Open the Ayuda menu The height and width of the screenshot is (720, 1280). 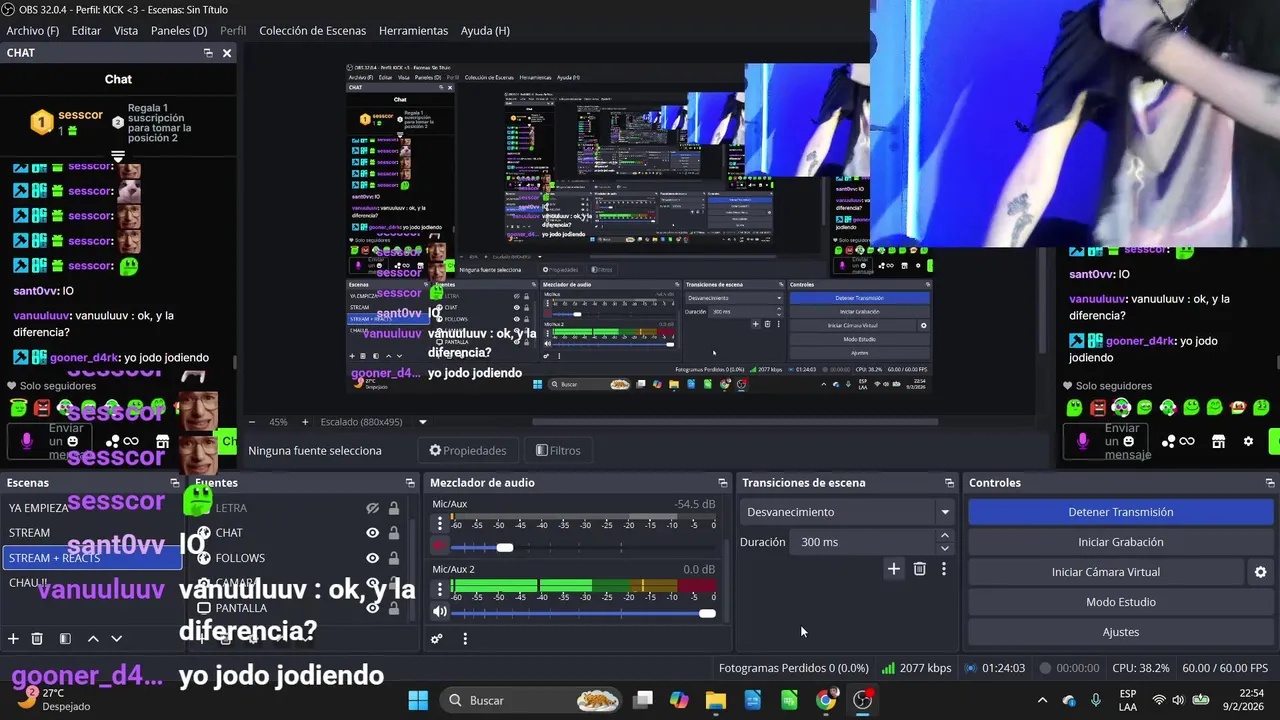click(485, 31)
